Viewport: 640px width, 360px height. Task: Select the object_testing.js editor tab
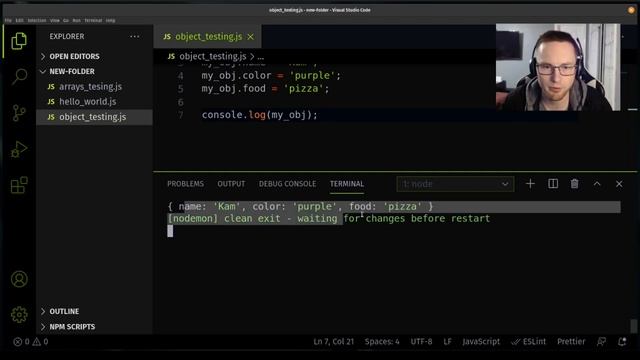click(208, 37)
